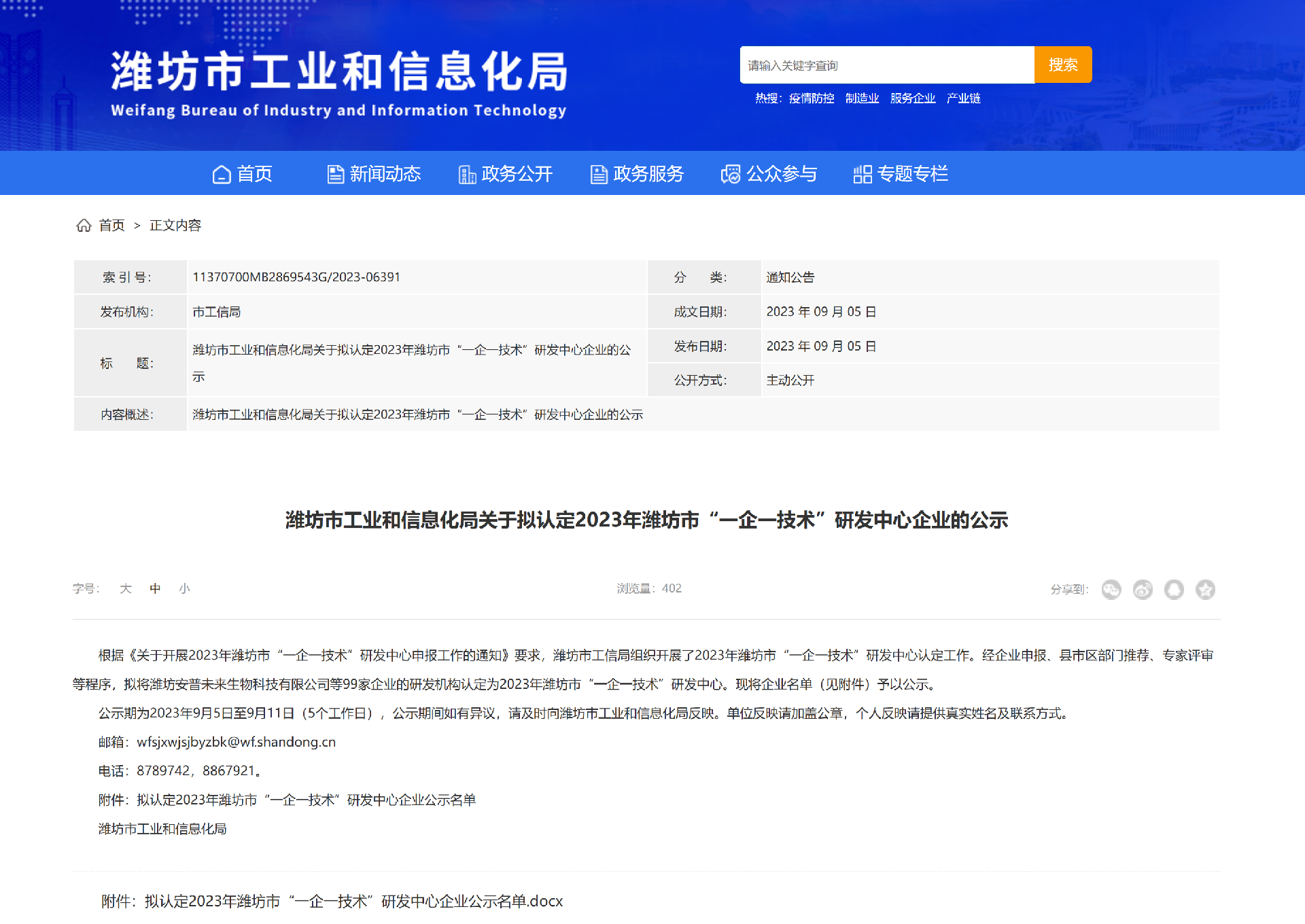The height and width of the screenshot is (924, 1305).
Task: Click index number 11370700MB2869543G/2023-06391
Action: [x=296, y=277]
